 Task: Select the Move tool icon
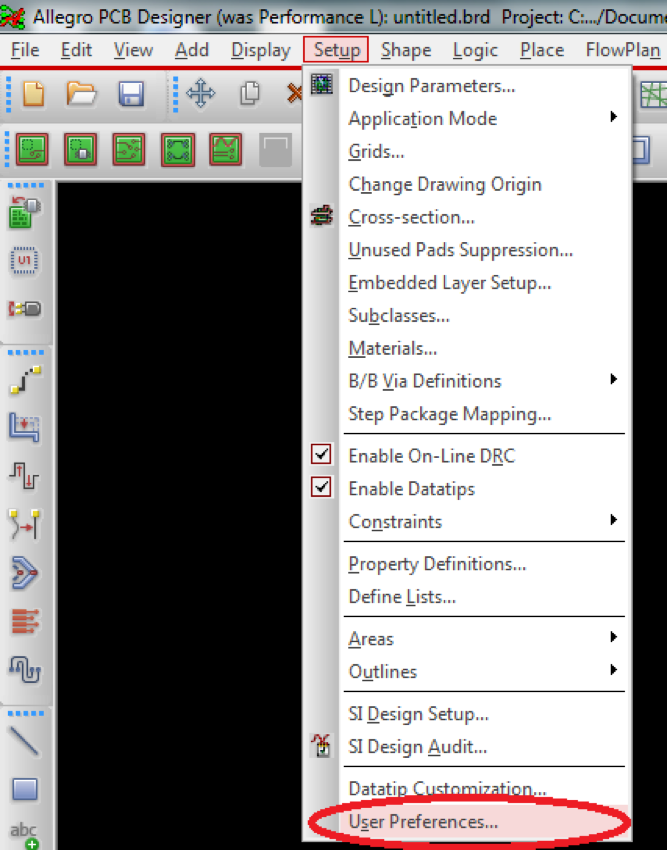[x=201, y=93]
